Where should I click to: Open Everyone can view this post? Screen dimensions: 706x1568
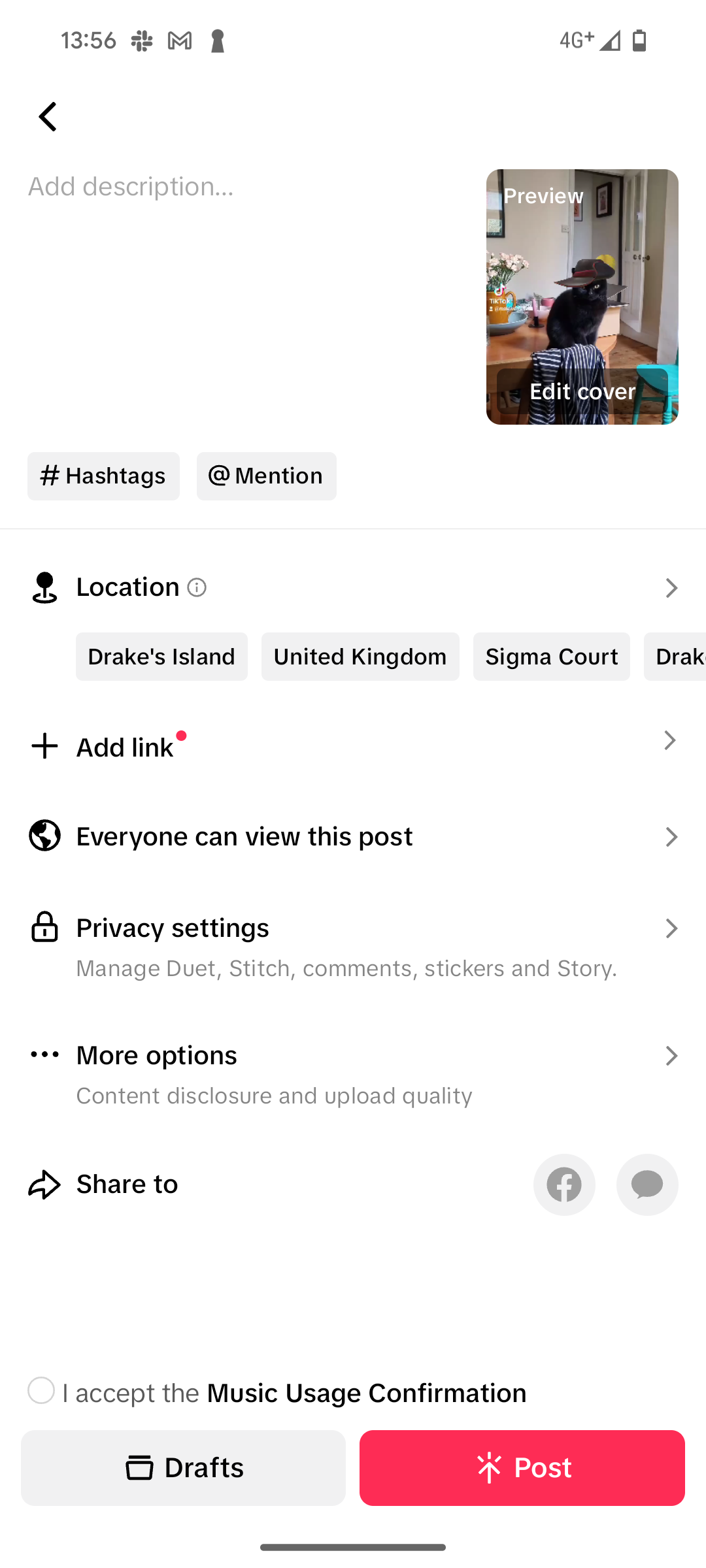(244, 836)
